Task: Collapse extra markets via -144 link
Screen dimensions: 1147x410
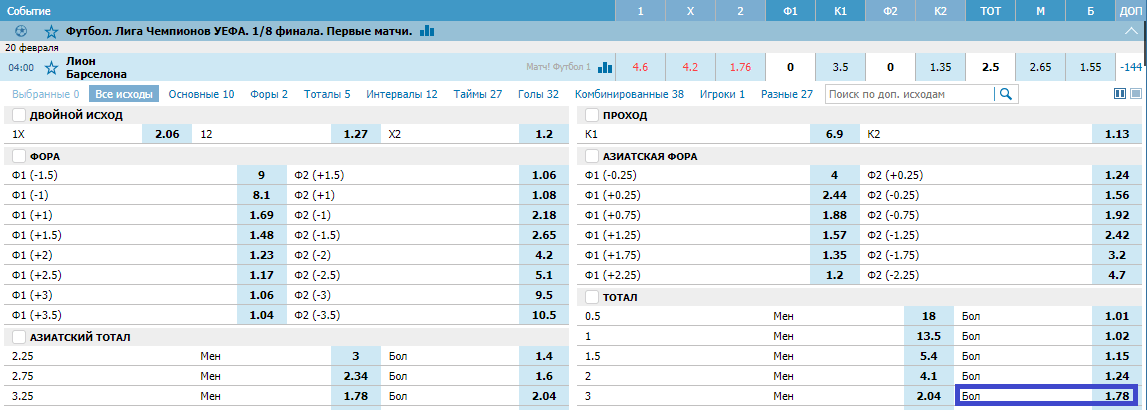Action: coord(1131,67)
